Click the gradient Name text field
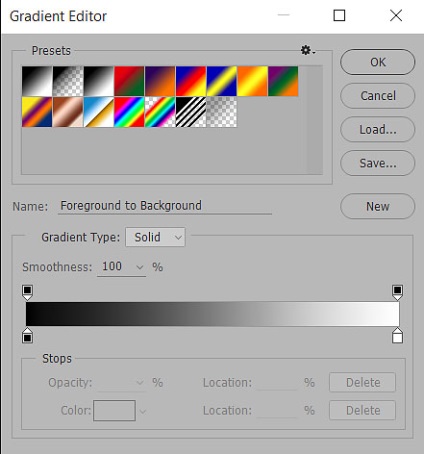This screenshot has height=454, width=424. (x=165, y=206)
